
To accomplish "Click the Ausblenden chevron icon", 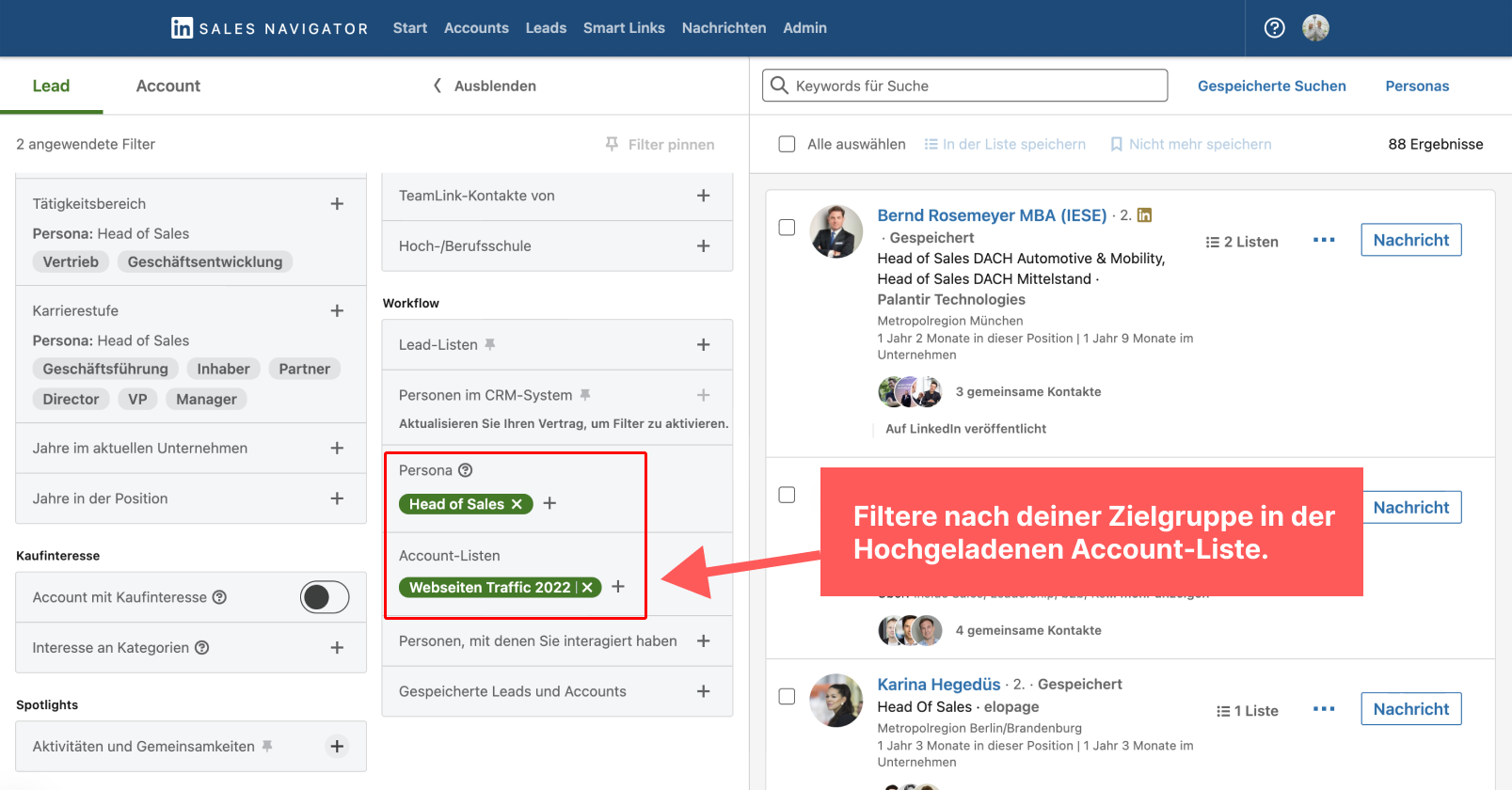I will pyautogui.click(x=438, y=86).
